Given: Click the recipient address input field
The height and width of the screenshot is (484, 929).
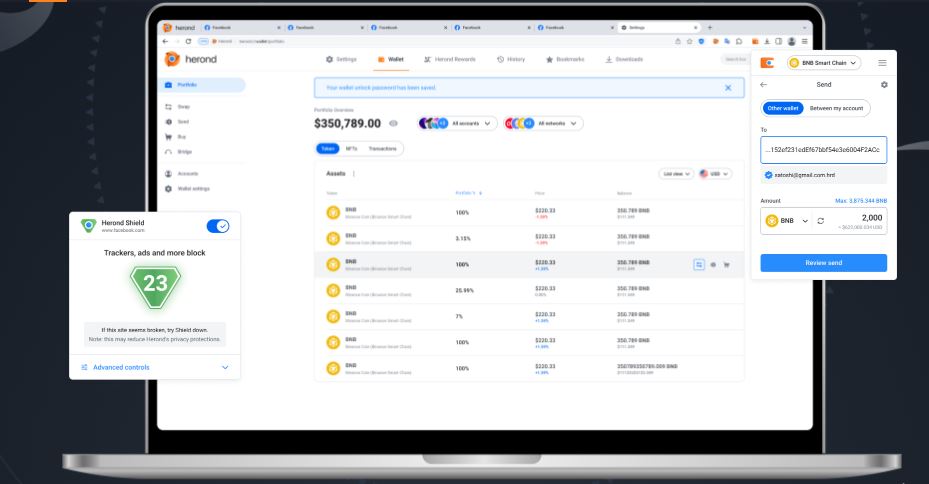Looking at the screenshot, I should pyautogui.click(x=823, y=150).
